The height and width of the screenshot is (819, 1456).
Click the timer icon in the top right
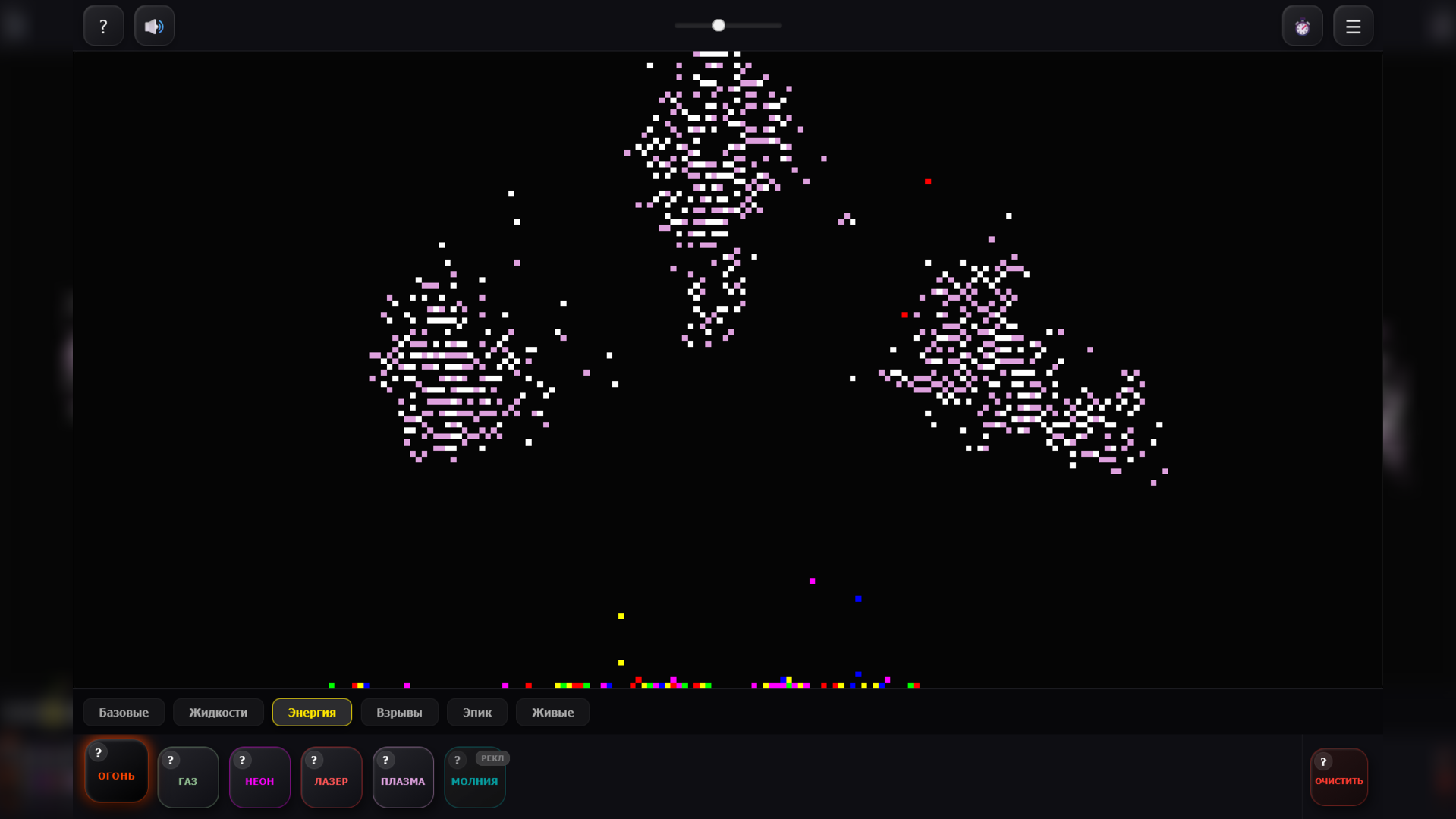coord(1302,25)
